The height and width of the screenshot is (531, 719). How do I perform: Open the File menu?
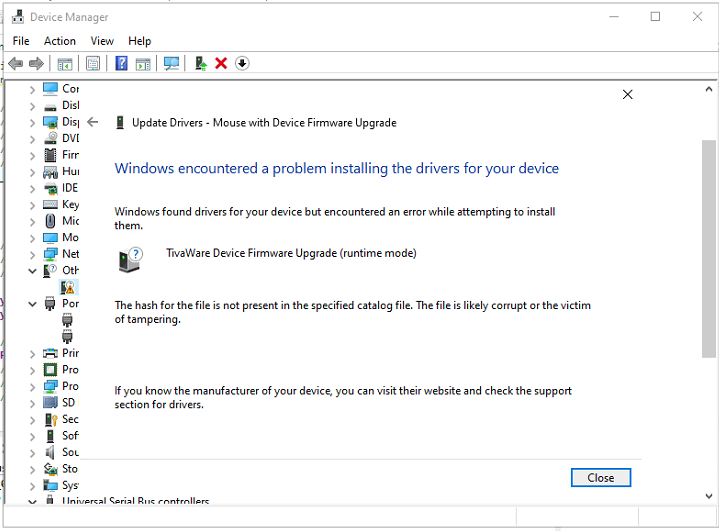coord(21,41)
